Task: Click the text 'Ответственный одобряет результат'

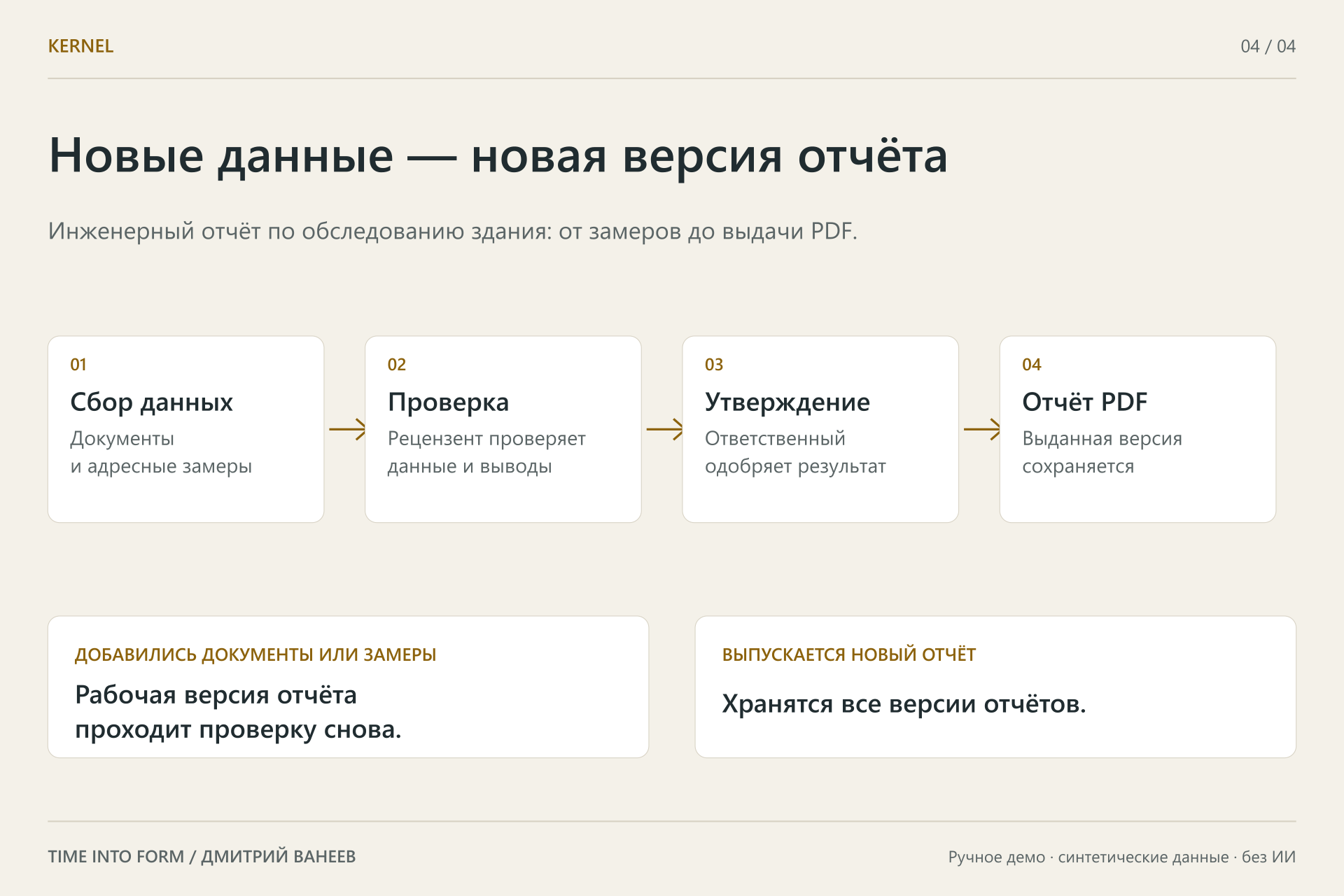Action: pyautogui.click(x=795, y=452)
